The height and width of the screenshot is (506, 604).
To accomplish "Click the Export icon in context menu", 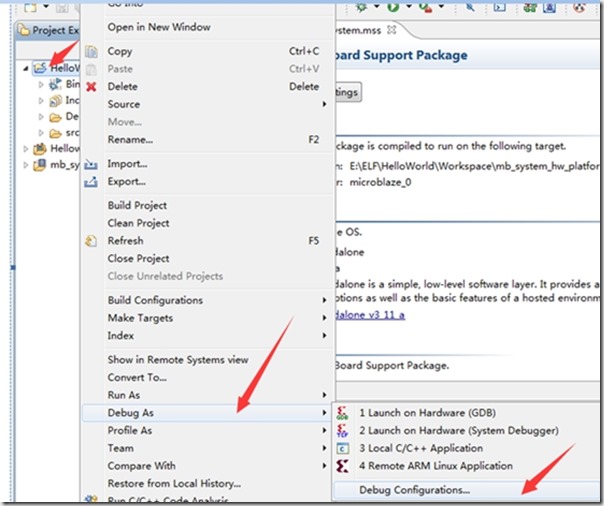I will 91,182.
